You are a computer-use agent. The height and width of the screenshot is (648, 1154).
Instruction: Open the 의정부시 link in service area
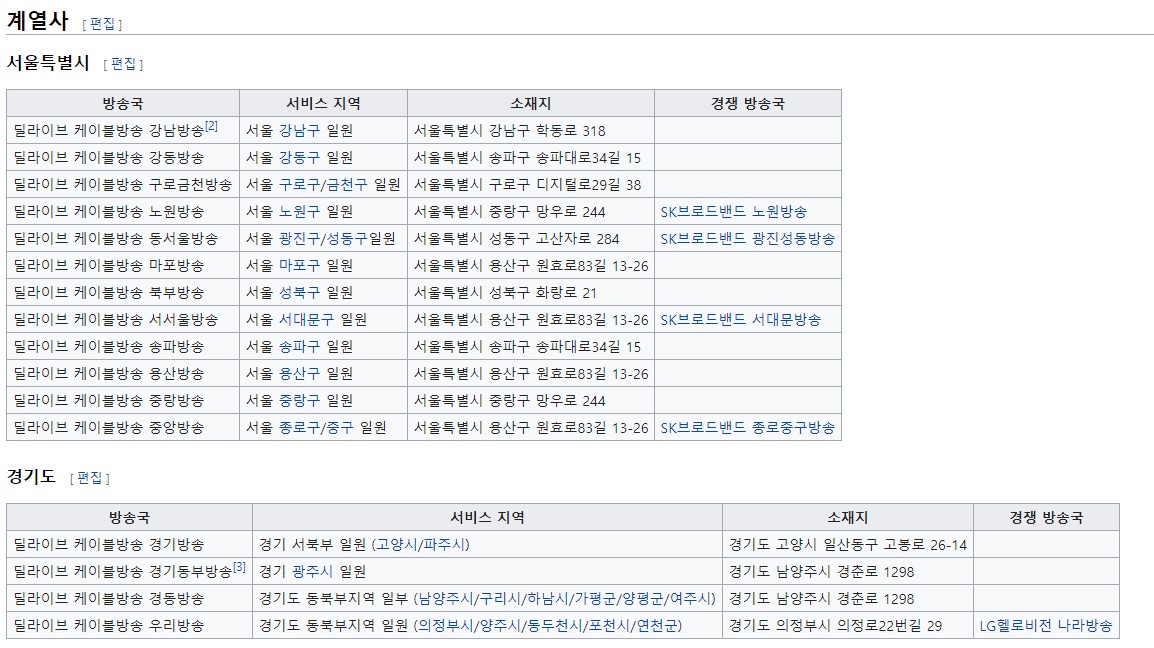446,625
